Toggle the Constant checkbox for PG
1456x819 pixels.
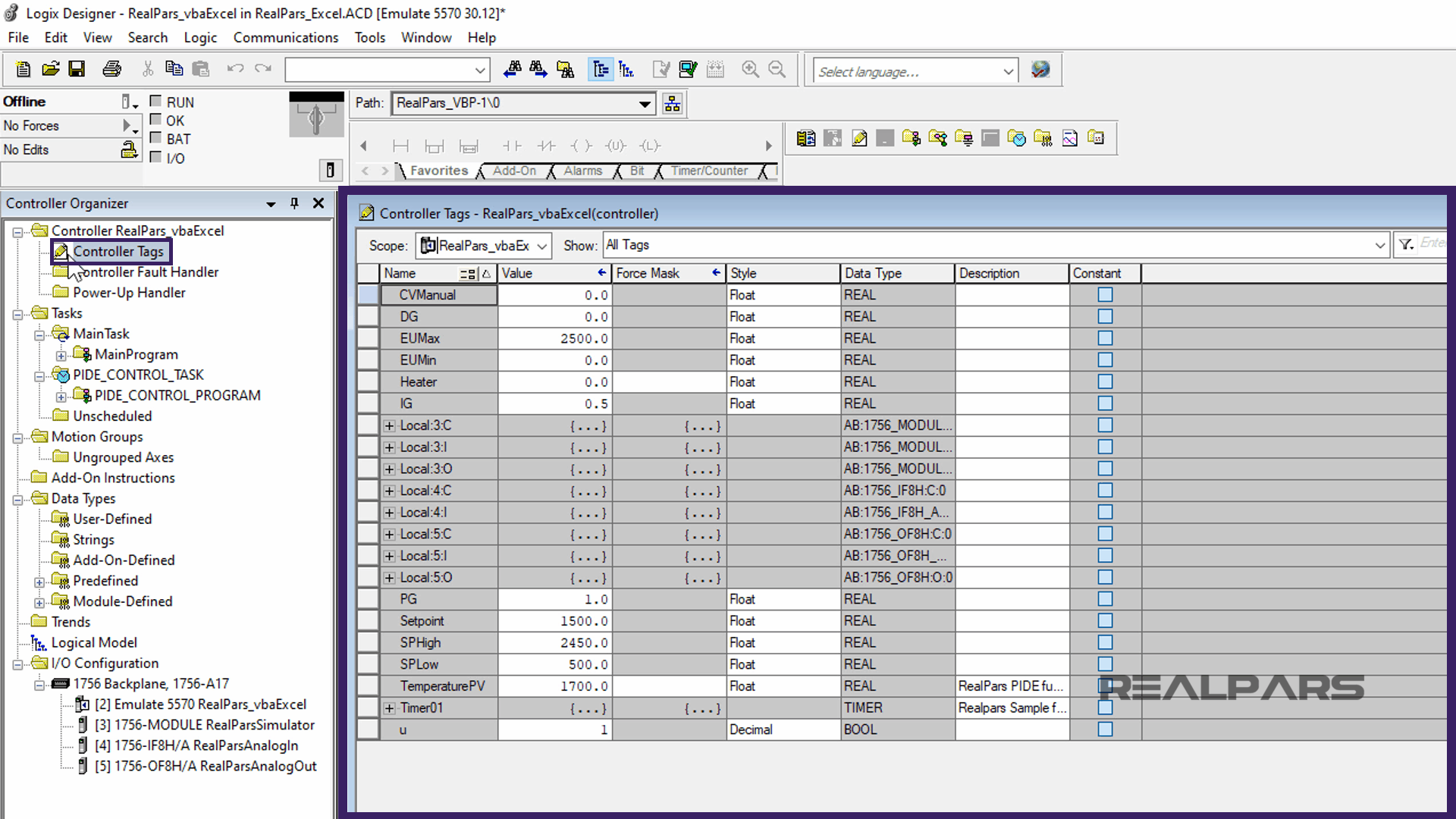(x=1105, y=599)
